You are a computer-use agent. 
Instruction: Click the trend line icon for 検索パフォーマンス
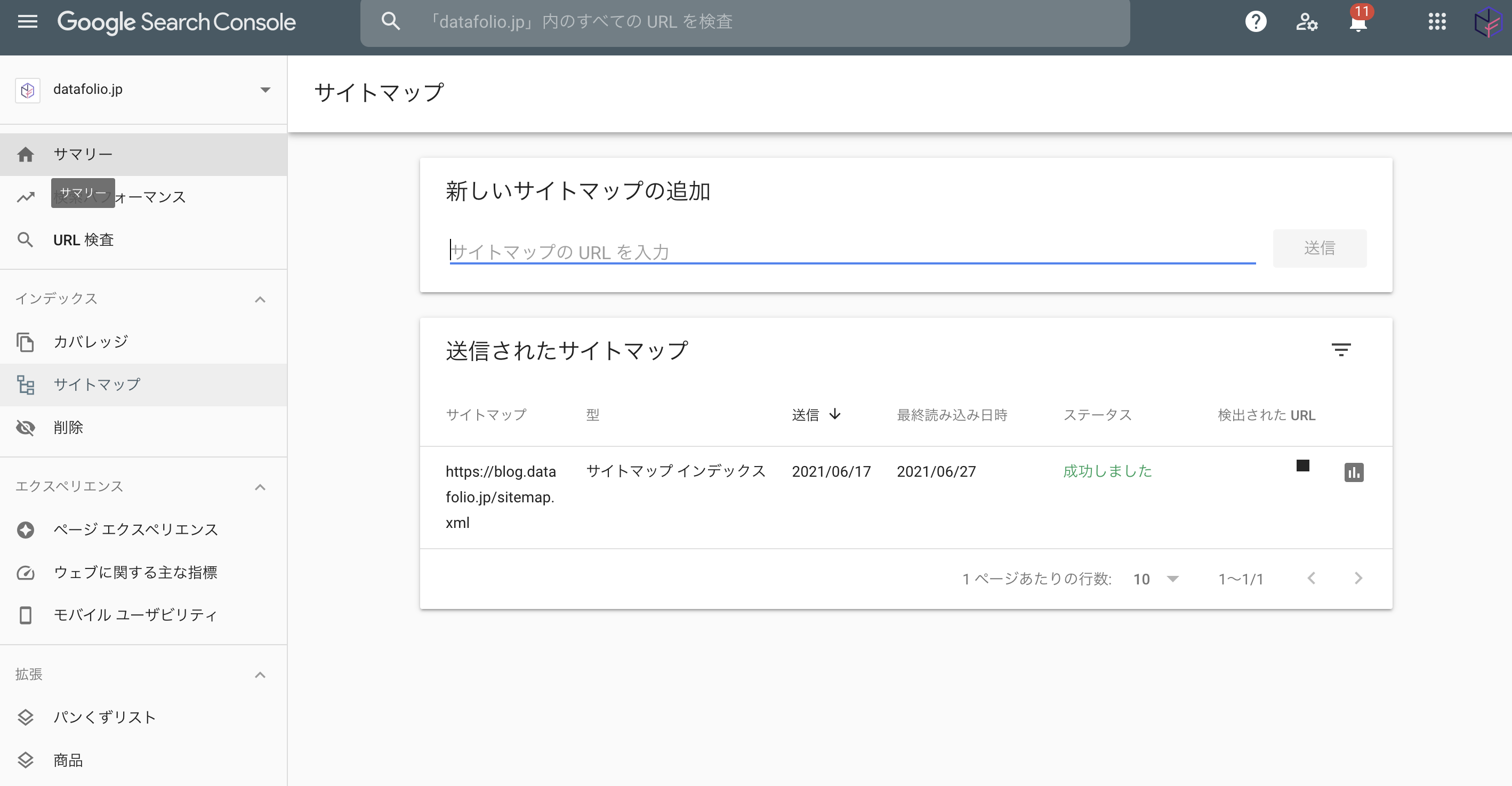click(x=25, y=197)
